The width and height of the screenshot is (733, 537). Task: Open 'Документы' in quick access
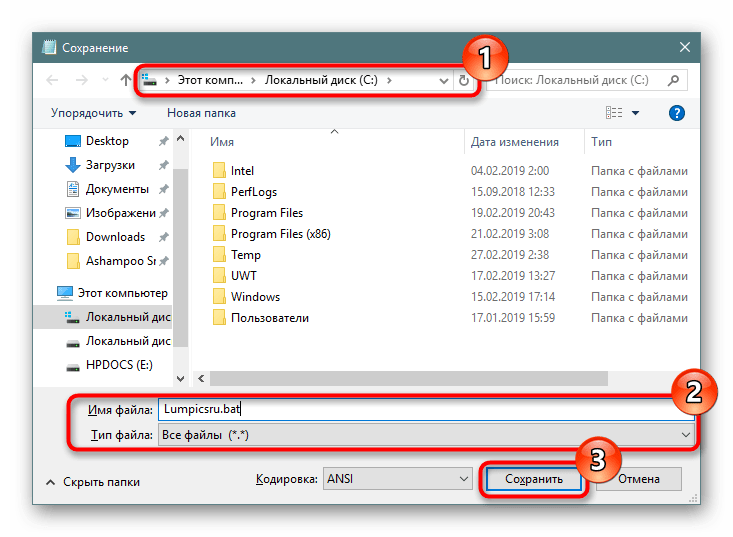(x=117, y=189)
